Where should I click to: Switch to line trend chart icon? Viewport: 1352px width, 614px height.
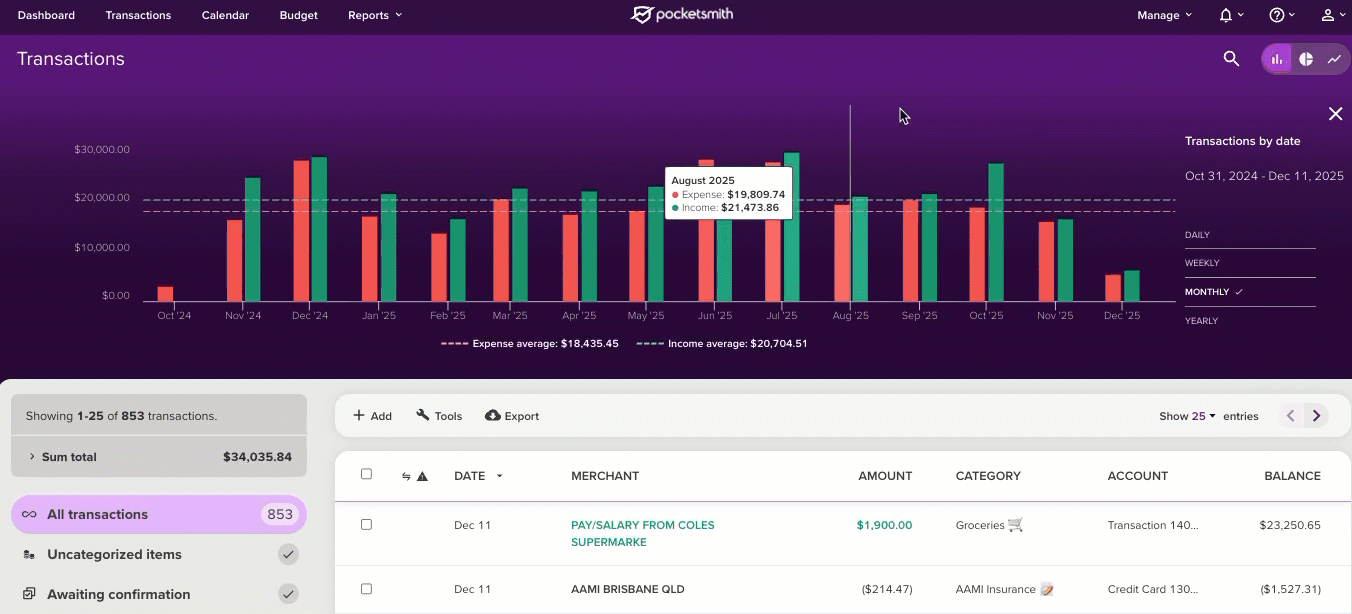(1334, 59)
